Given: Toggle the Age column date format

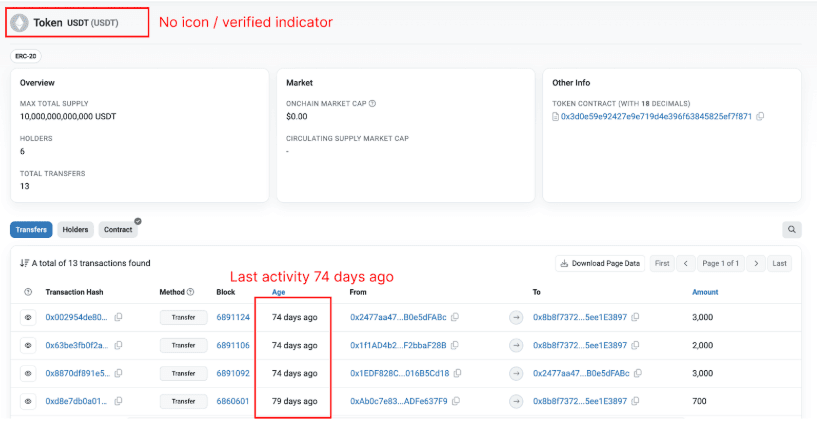Looking at the screenshot, I should coord(279,292).
